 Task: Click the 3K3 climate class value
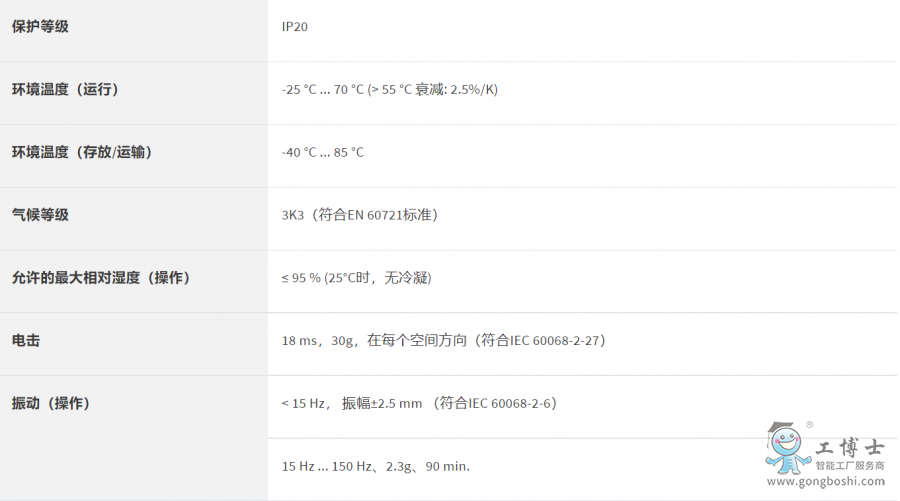coord(294,215)
